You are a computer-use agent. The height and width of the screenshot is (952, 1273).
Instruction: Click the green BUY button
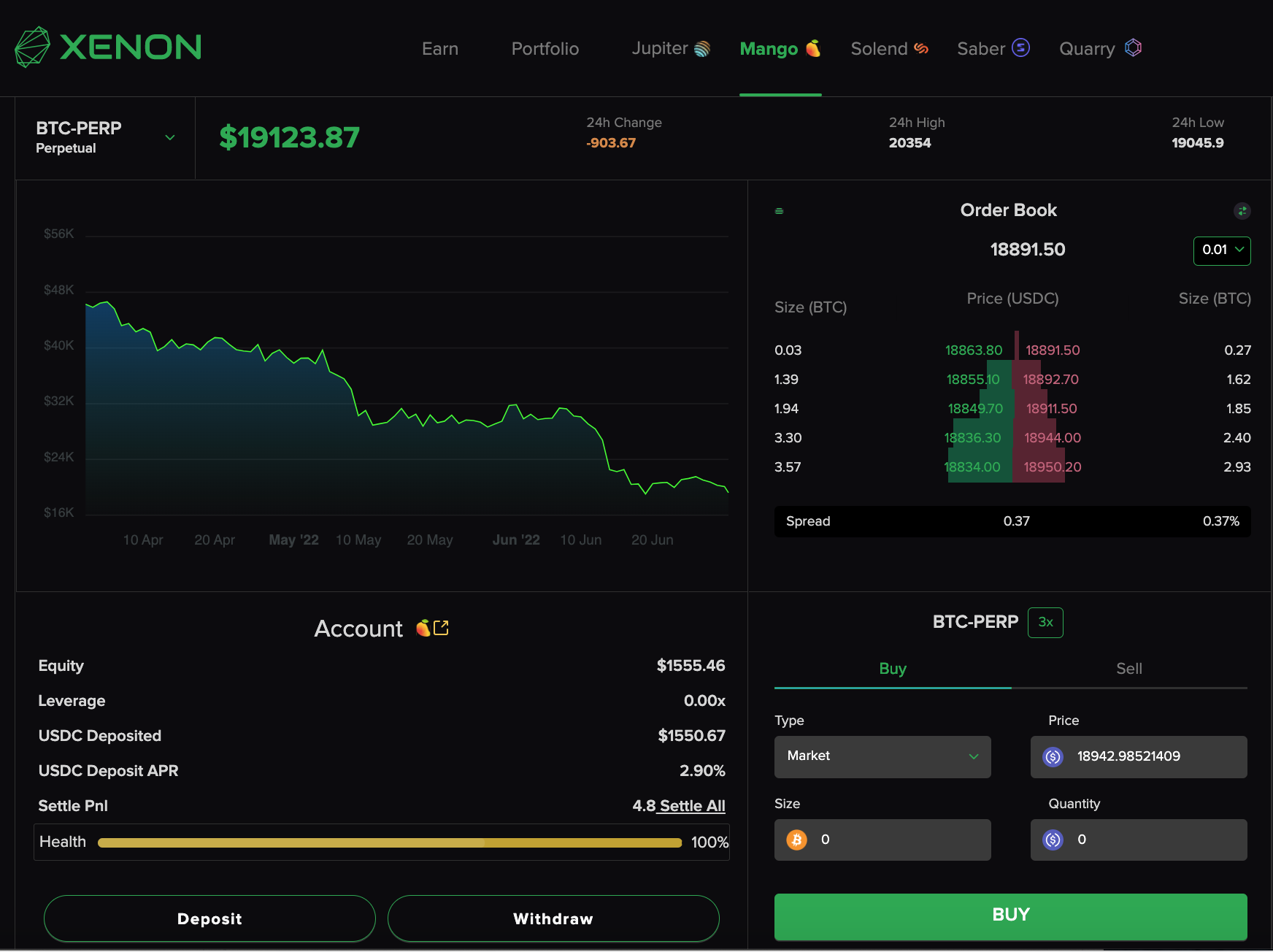tap(1011, 915)
